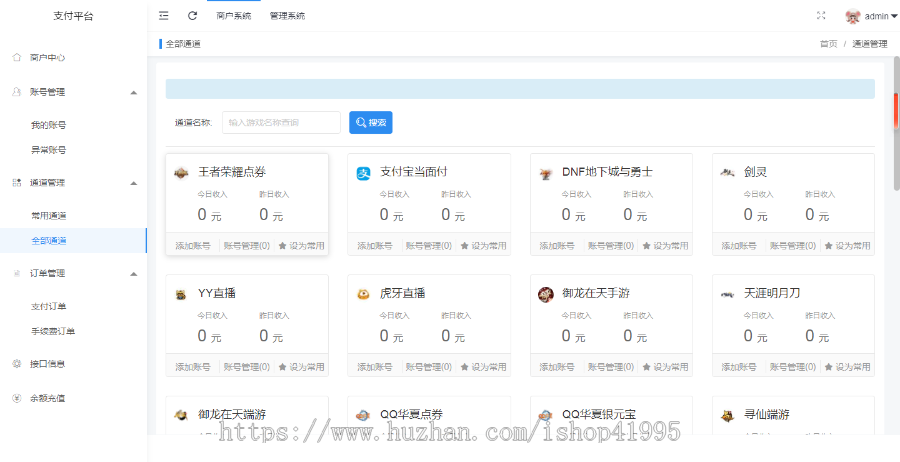Click the refresh icon in the top bar

pos(192,16)
